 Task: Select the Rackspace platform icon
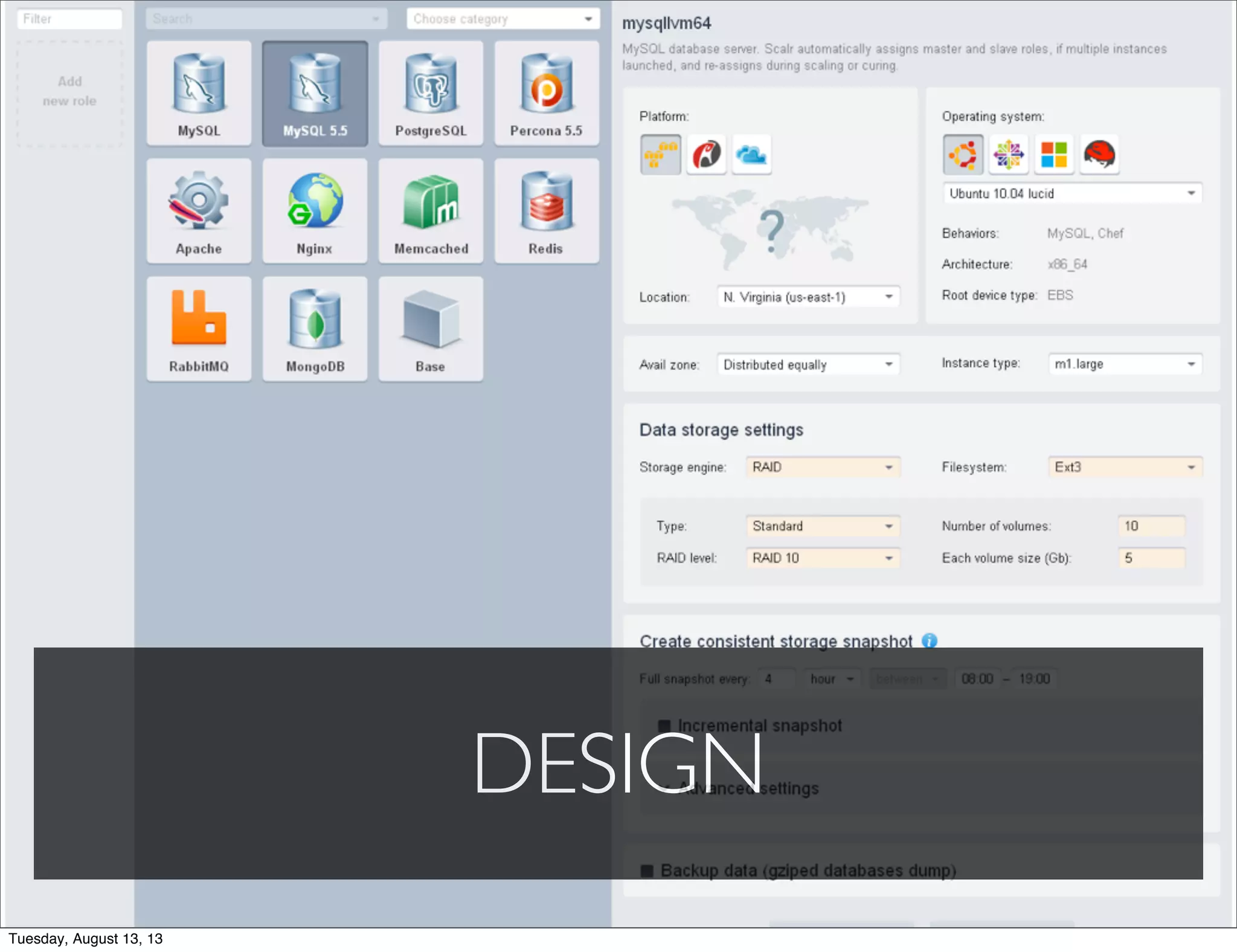[x=706, y=155]
